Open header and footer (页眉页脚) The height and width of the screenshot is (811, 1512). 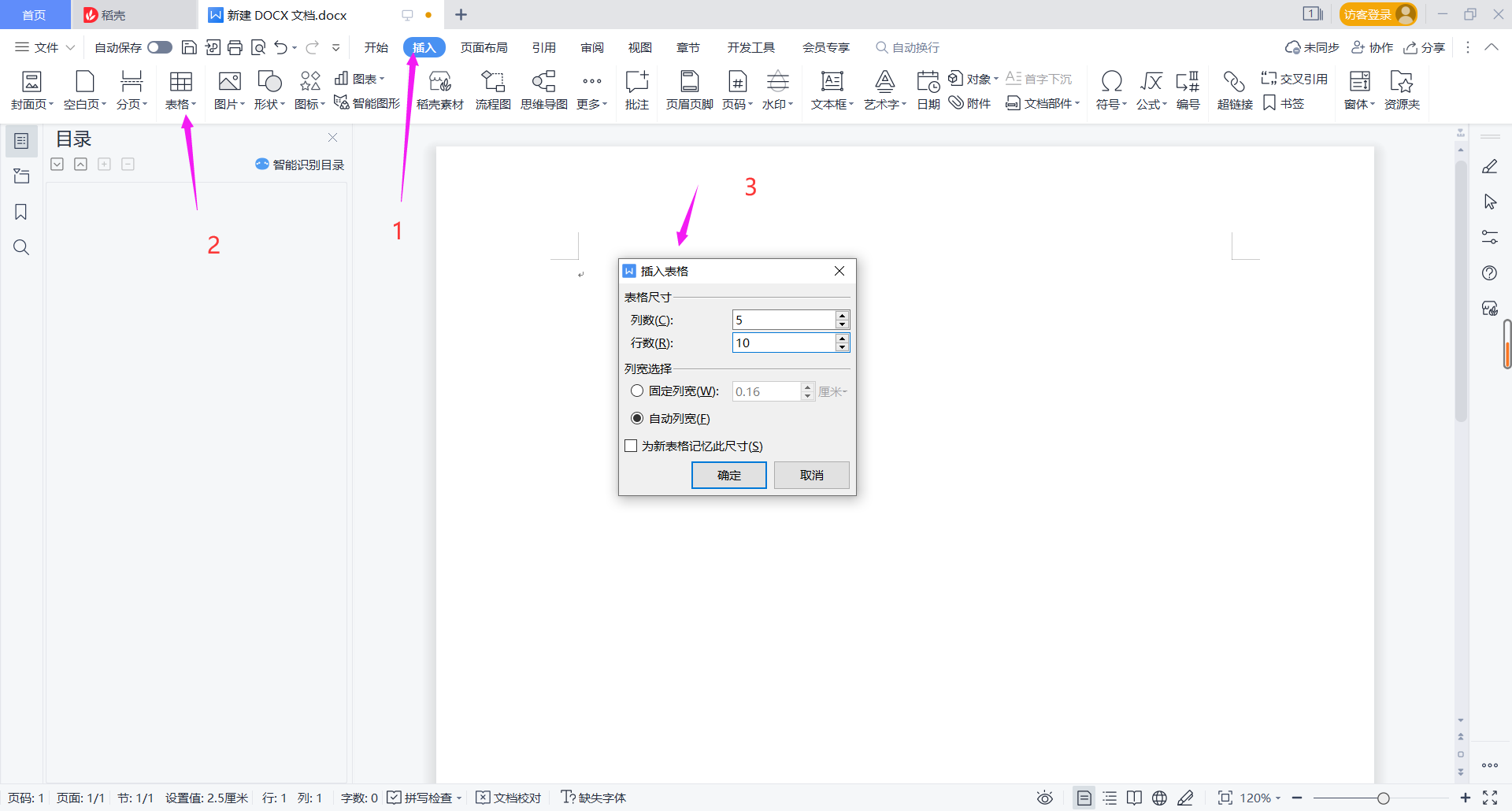(689, 91)
